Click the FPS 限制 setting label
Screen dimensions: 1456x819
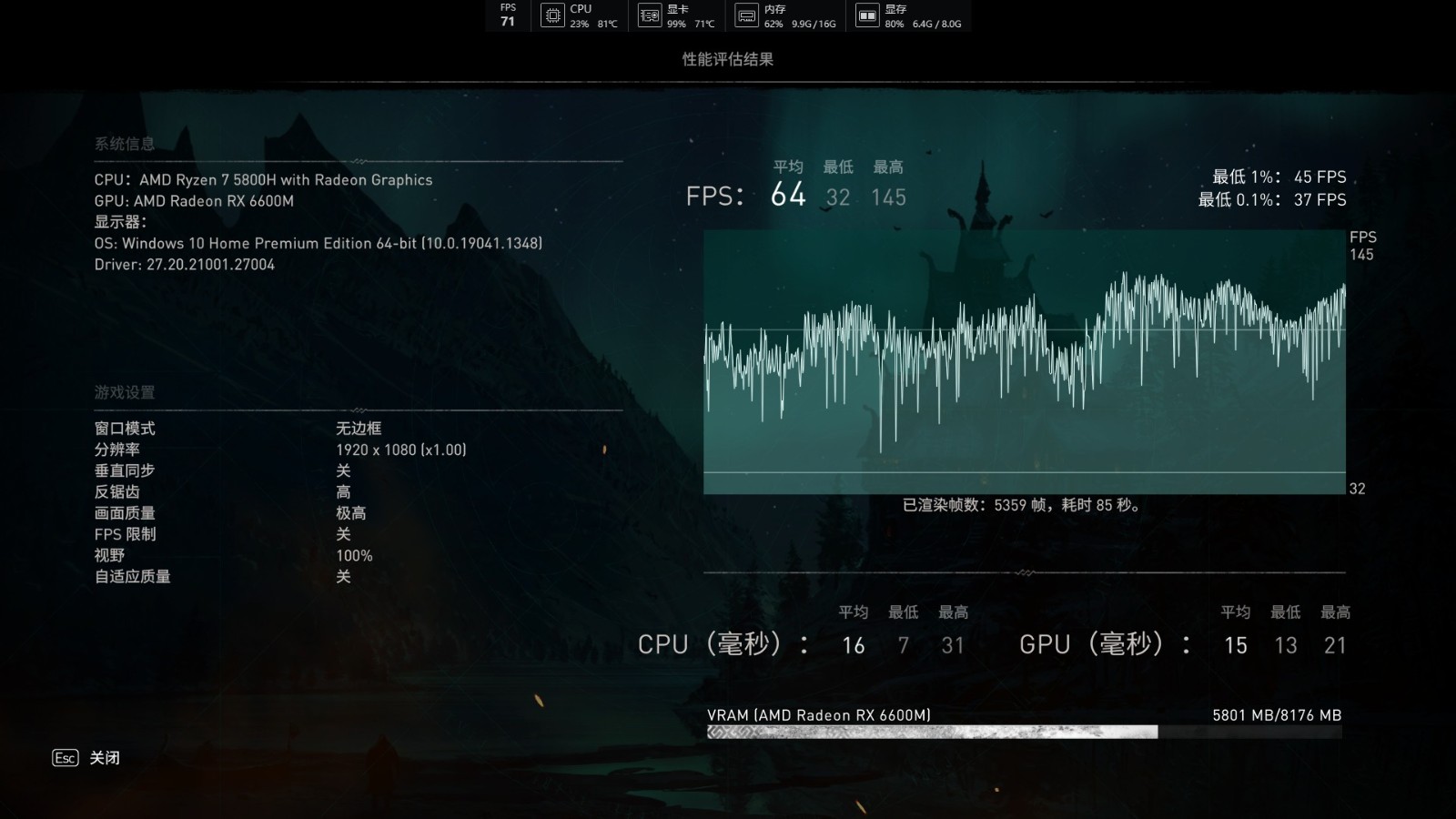(125, 534)
